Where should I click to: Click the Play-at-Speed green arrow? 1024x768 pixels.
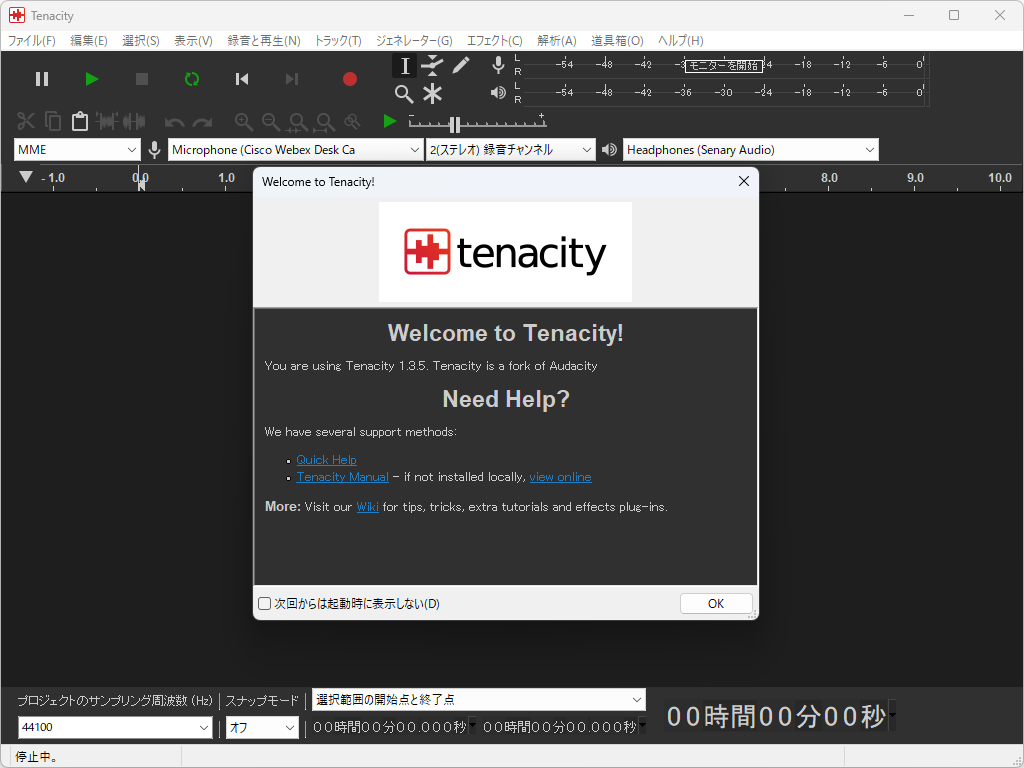point(390,121)
